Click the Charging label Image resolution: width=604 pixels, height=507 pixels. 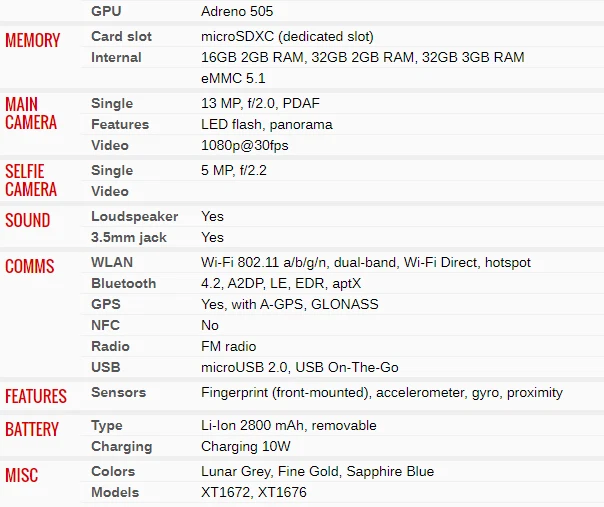(121, 447)
